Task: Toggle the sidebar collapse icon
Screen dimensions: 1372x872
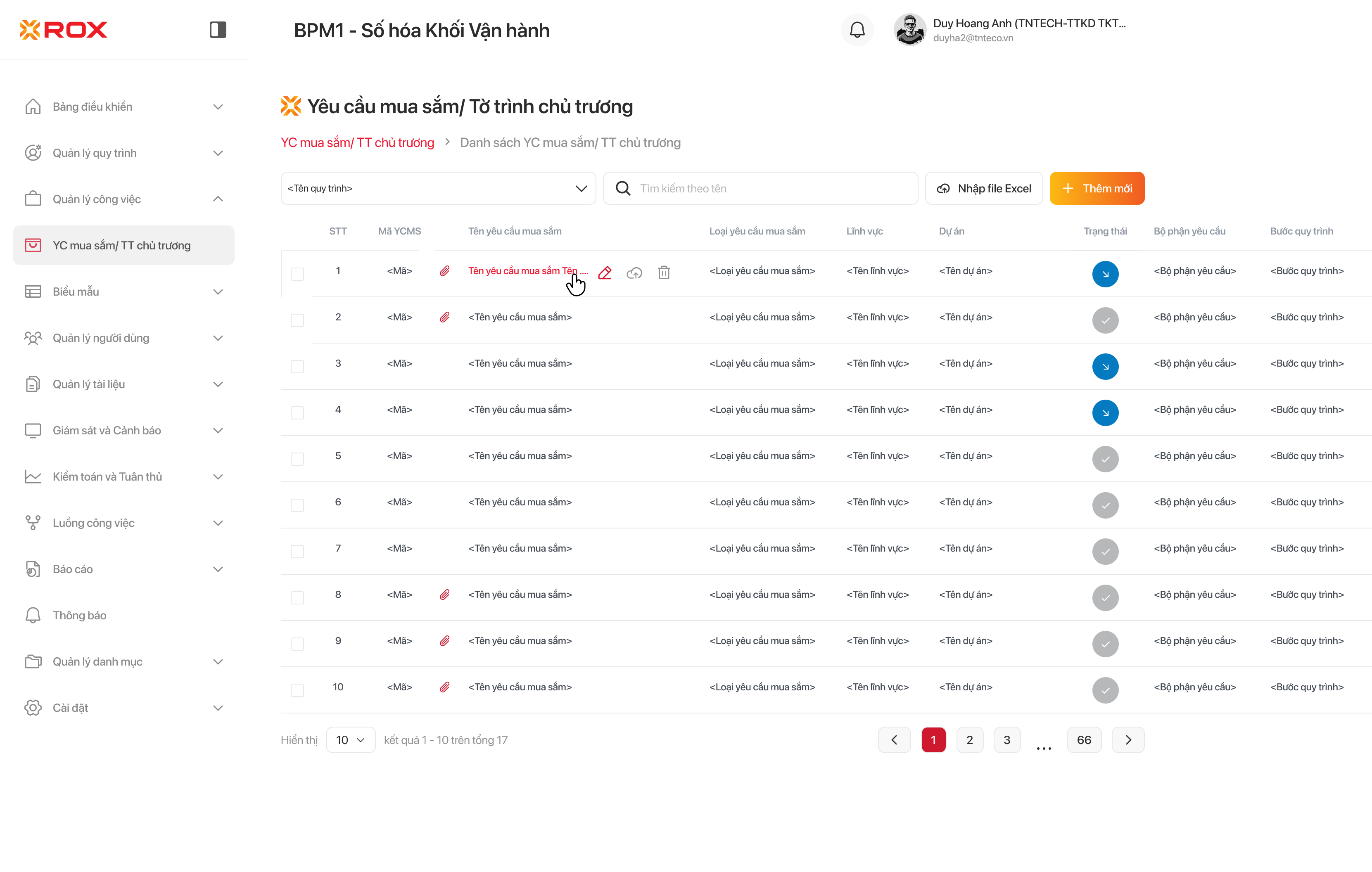Action: click(x=218, y=30)
